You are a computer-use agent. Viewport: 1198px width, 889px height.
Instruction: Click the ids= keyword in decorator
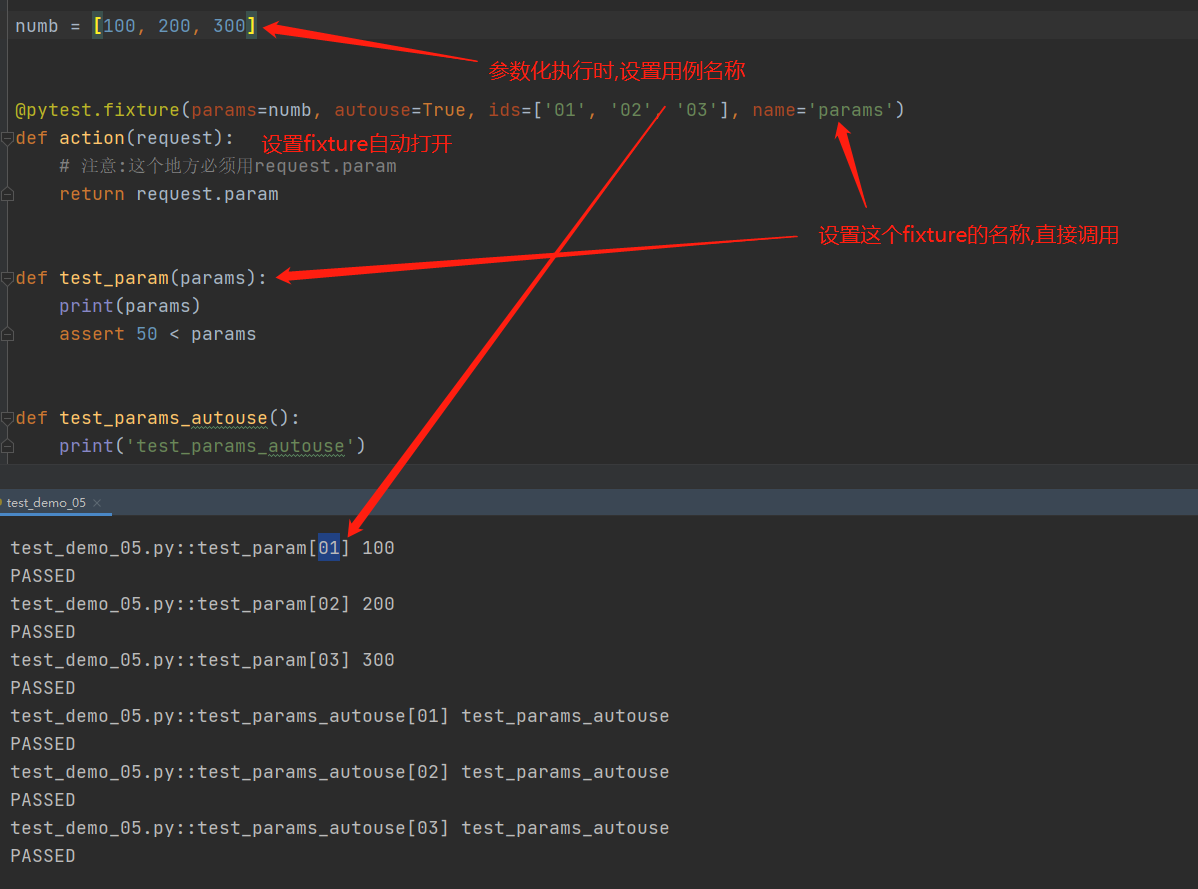510,110
